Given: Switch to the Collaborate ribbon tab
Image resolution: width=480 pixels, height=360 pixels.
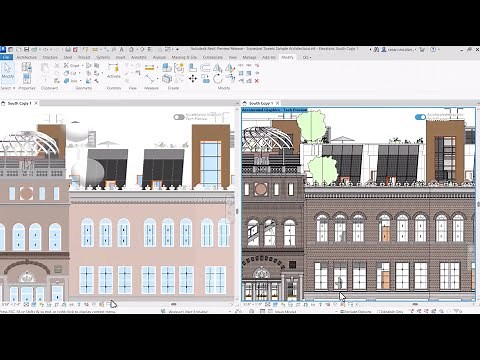Looking at the screenshot, I should pos(213,57).
